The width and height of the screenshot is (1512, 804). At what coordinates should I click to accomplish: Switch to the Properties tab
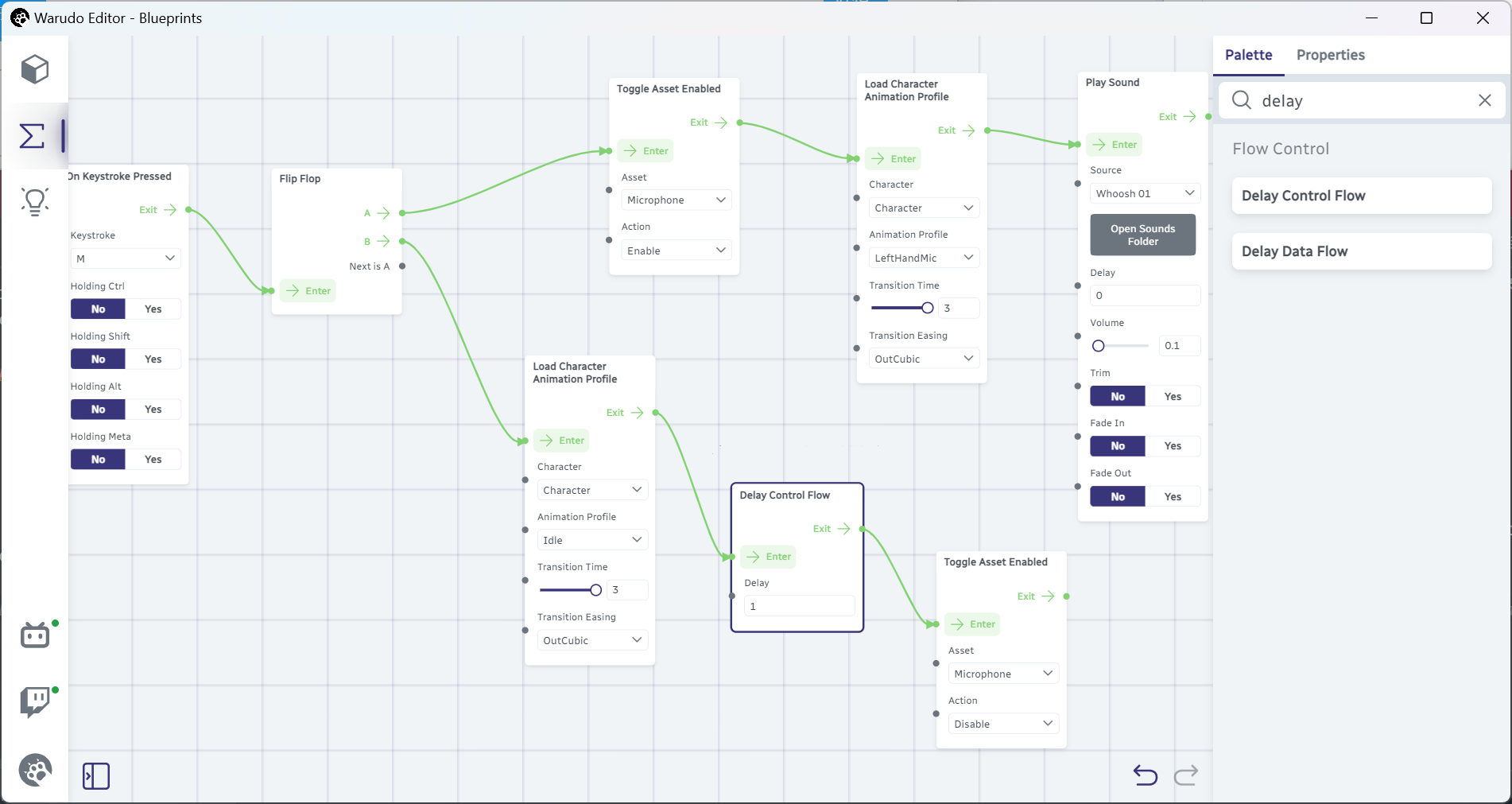click(1330, 55)
